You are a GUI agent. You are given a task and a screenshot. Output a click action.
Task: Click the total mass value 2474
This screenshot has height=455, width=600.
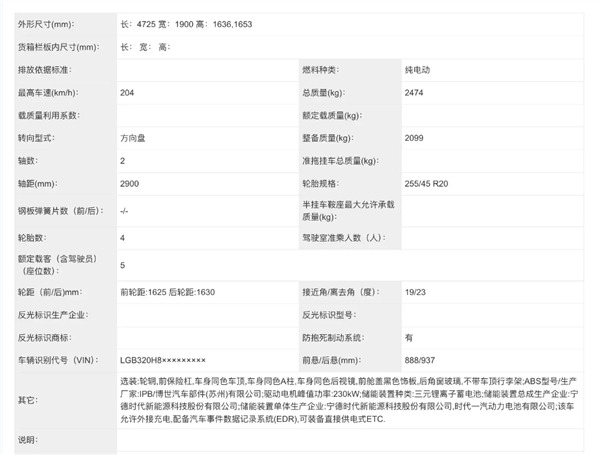click(x=414, y=93)
